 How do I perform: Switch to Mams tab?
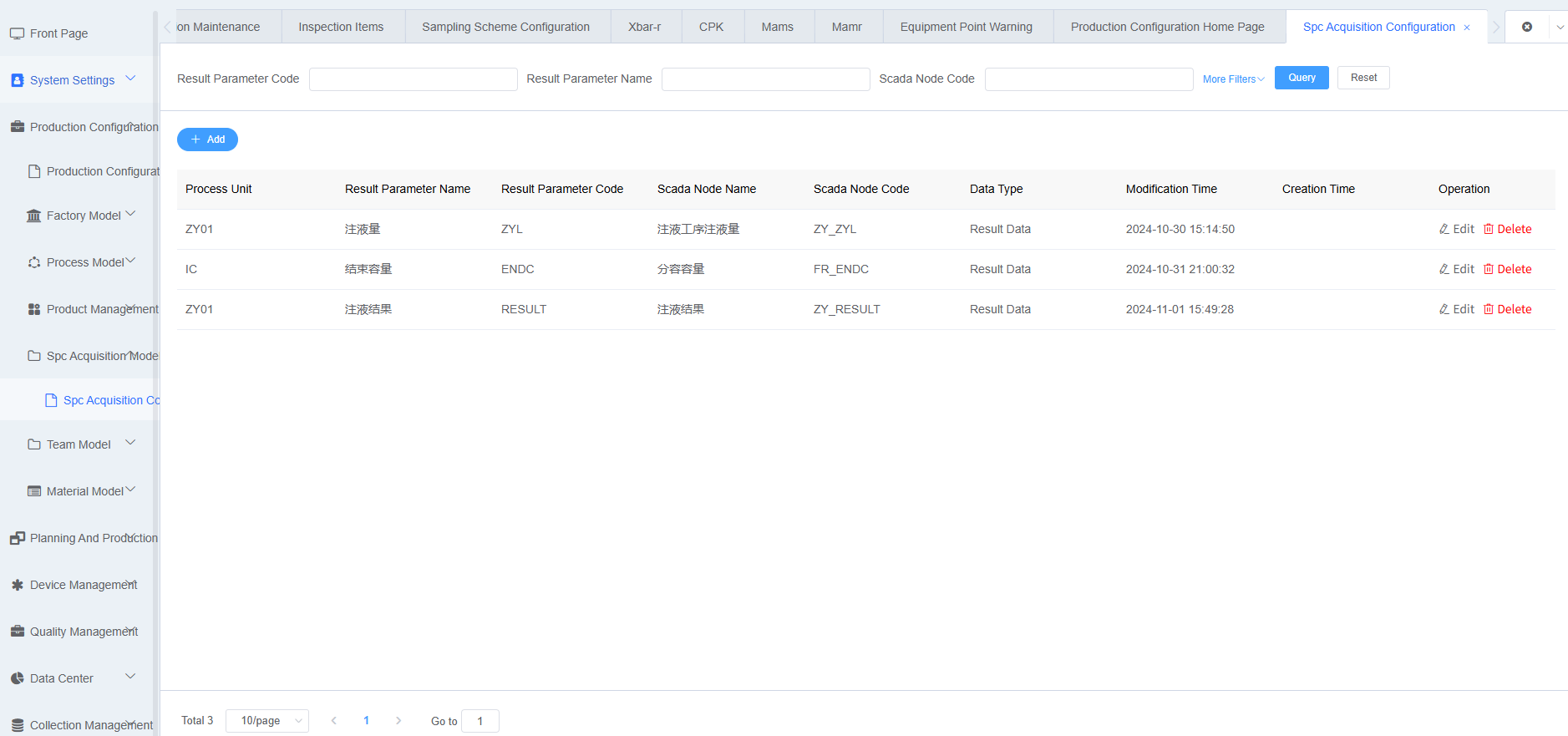click(x=778, y=27)
